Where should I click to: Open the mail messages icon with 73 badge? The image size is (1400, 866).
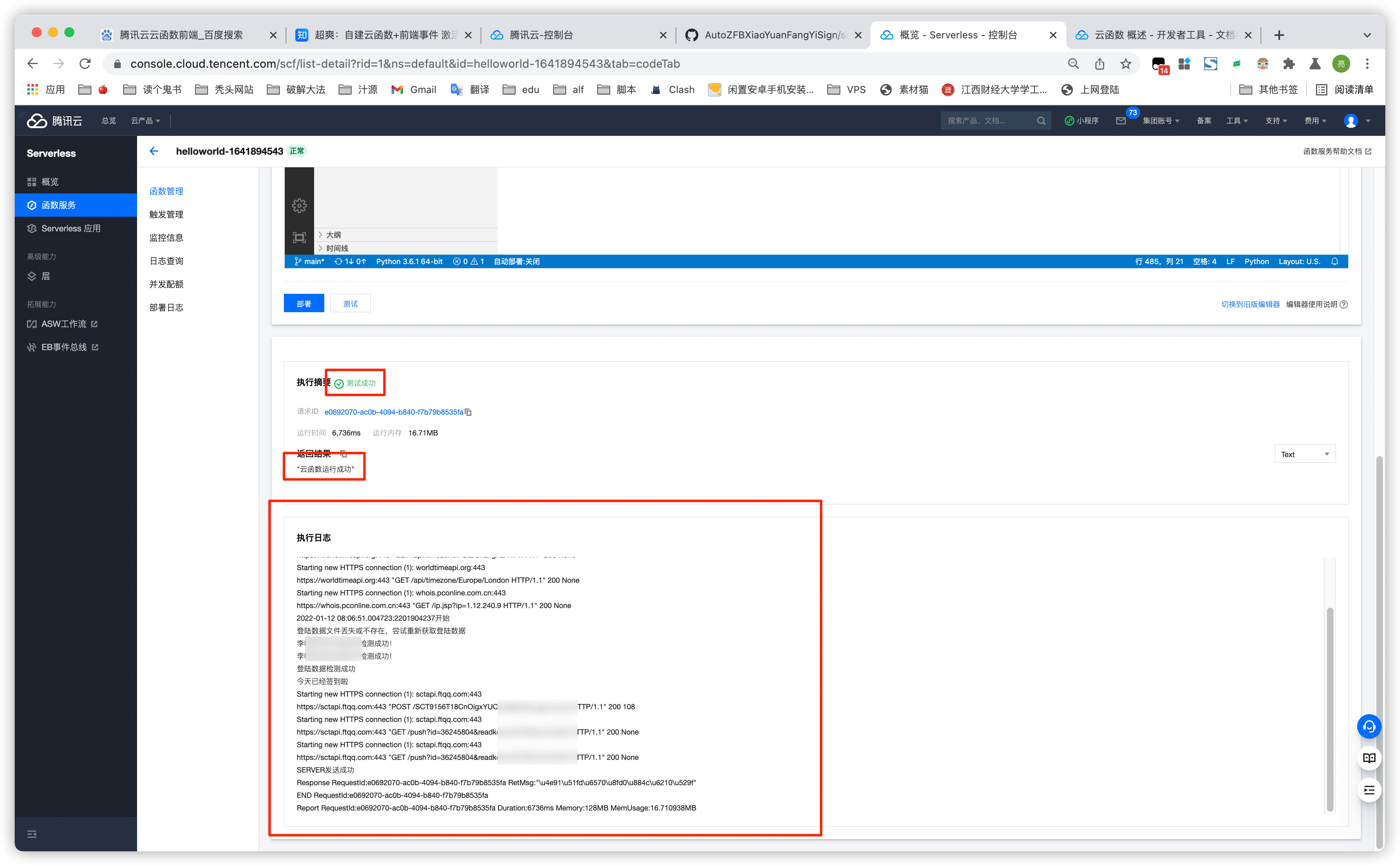click(x=1121, y=121)
